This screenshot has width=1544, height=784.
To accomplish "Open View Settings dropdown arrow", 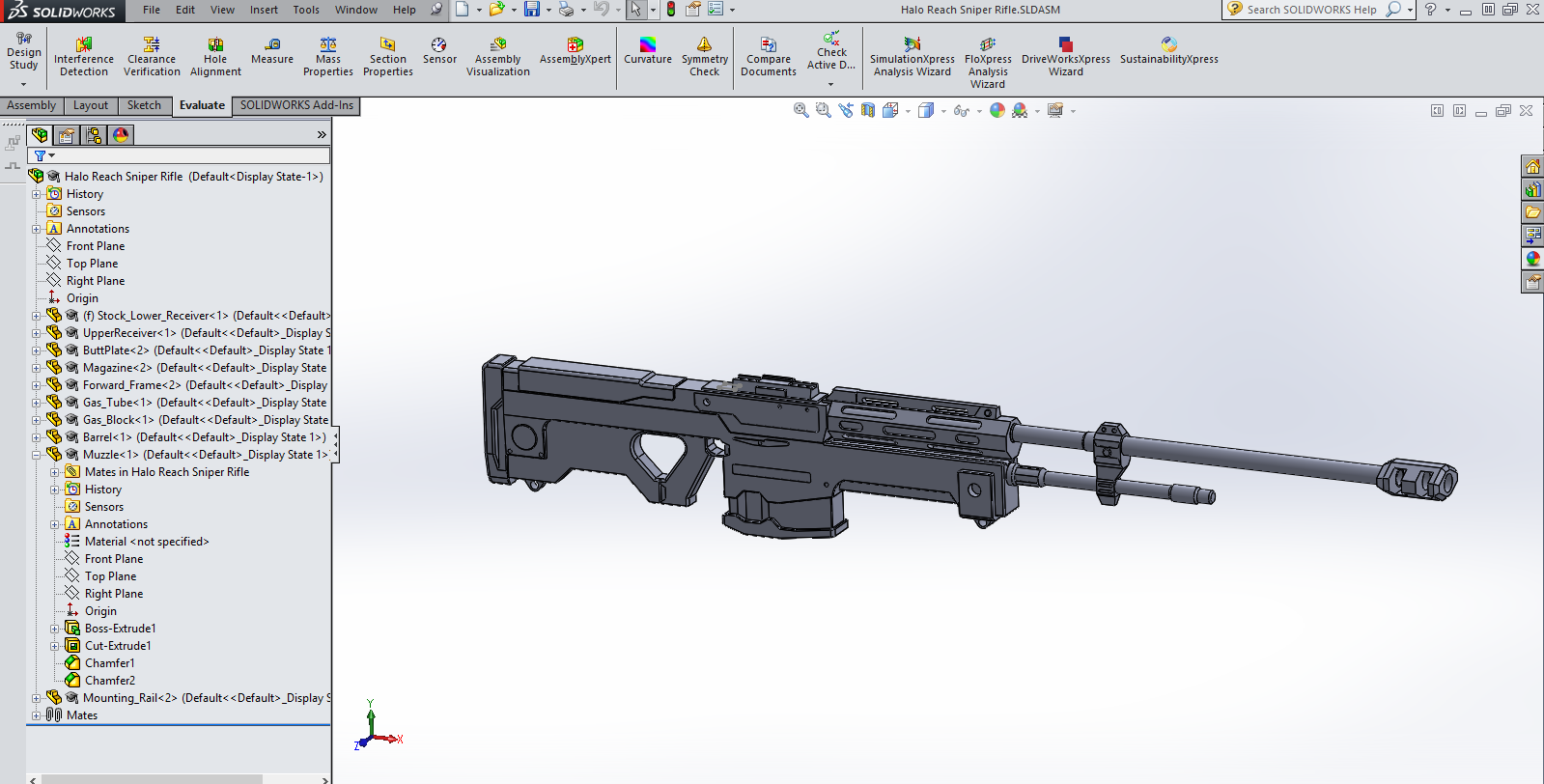I will coord(1073,111).
